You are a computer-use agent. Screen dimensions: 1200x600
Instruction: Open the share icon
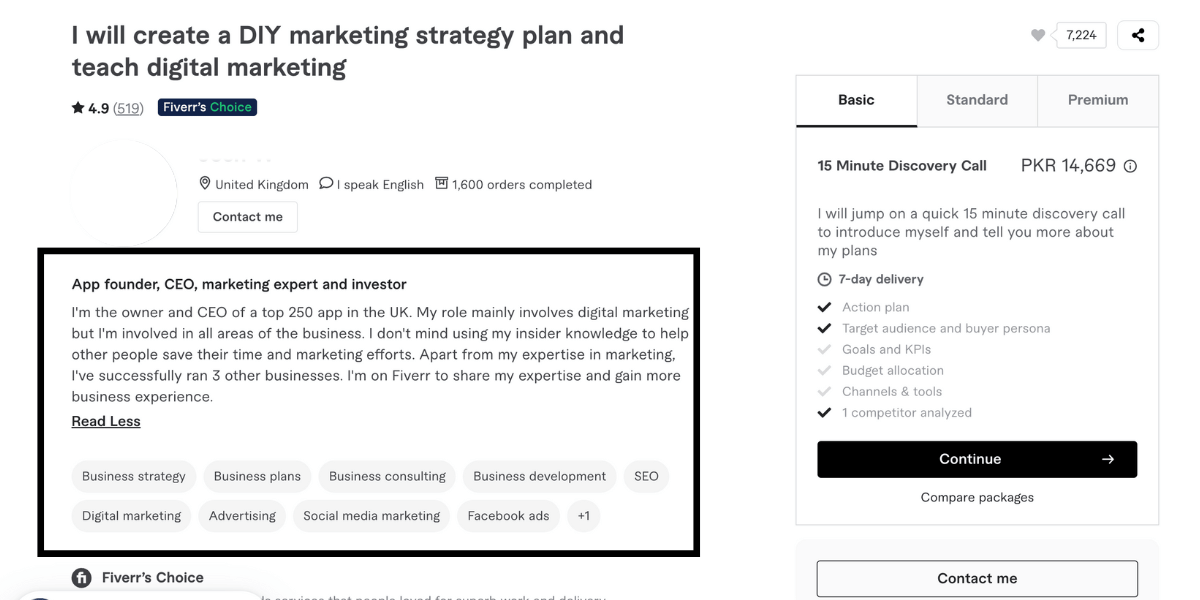pos(1138,34)
